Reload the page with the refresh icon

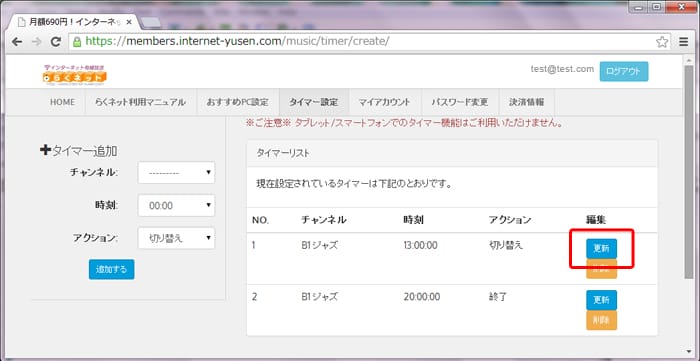point(56,42)
